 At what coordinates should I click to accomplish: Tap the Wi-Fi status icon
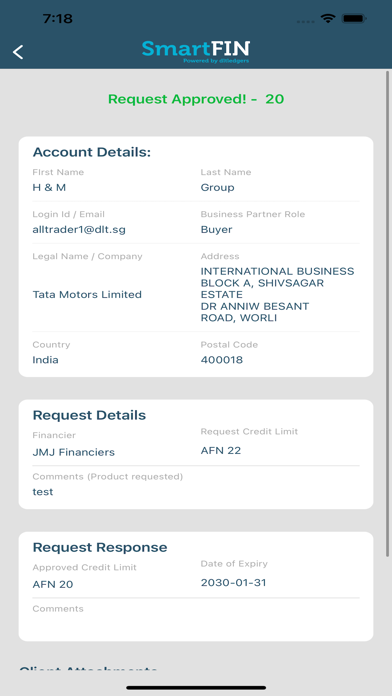click(x=328, y=19)
